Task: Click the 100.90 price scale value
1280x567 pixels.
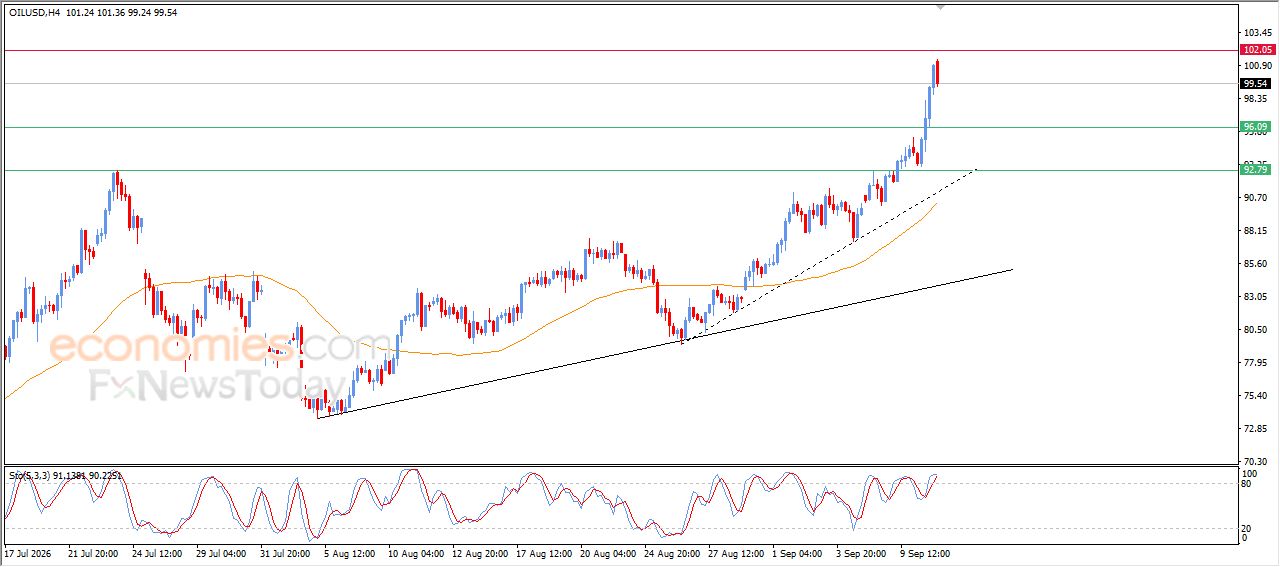Action: (1256, 65)
